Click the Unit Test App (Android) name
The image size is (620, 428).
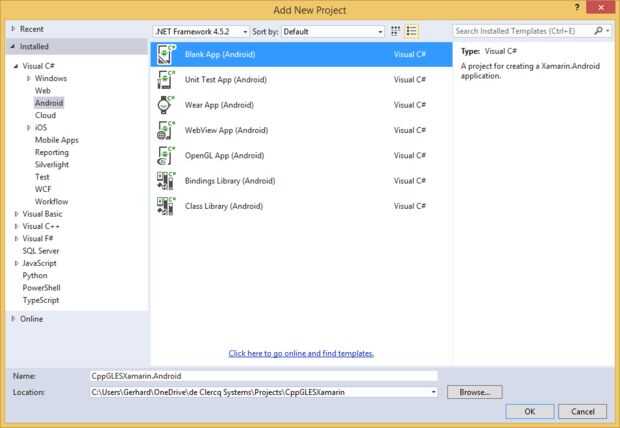coord(226,80)
